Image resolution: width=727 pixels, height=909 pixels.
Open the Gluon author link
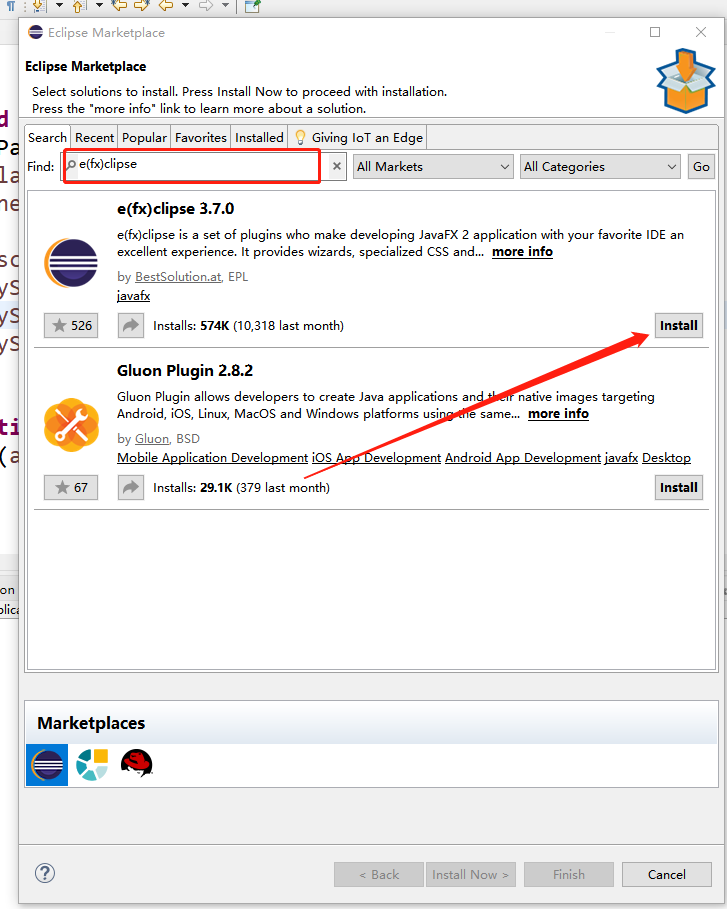pyautogui.click(x=152, y=438)
